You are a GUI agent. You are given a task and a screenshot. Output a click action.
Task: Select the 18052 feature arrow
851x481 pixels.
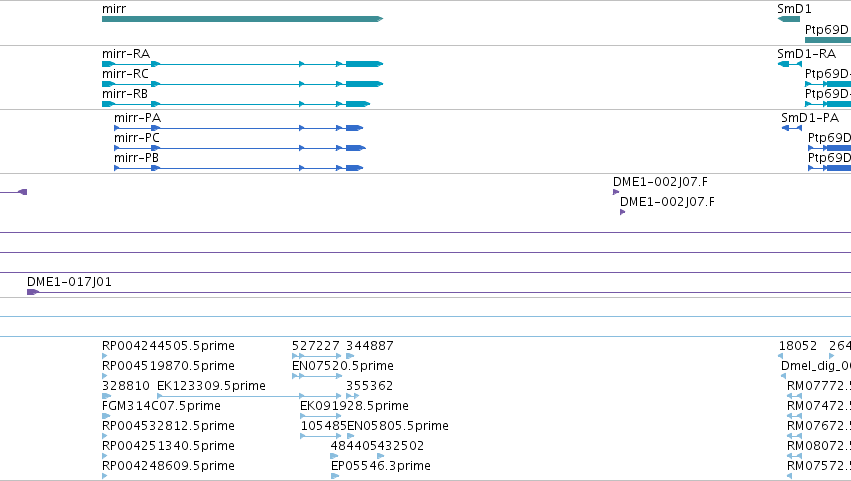[780, 356]
